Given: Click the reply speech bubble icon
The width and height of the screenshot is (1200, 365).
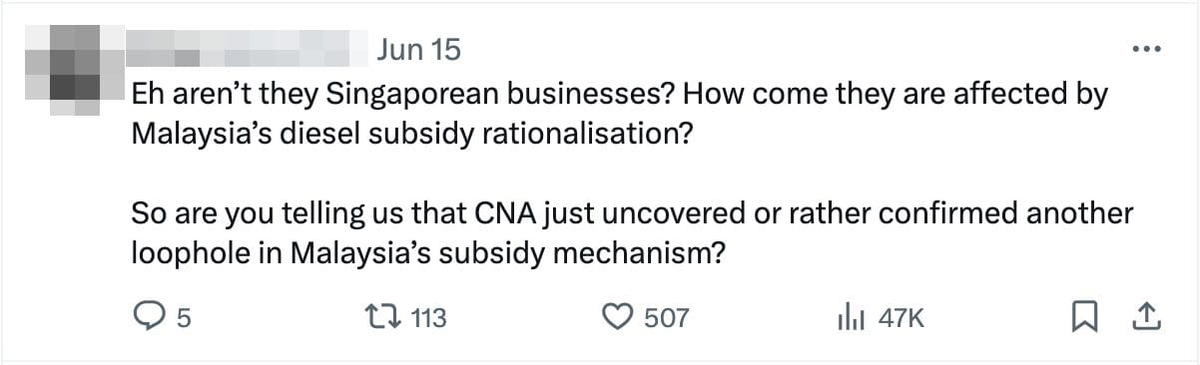Looking at the screenshot, I should tap(148, 318).
